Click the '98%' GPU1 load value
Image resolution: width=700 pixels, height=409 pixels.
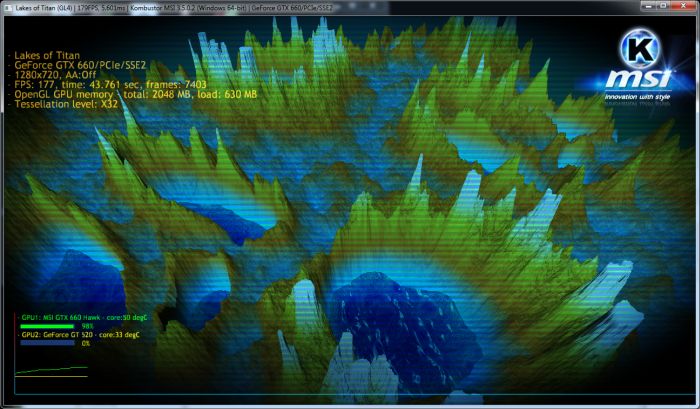coord(88,326)
